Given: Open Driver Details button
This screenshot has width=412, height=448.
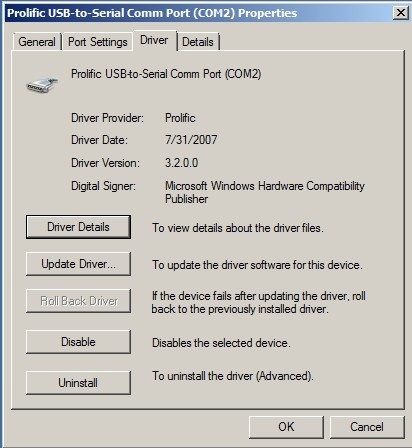Looking at the screenshot, I should (78, 227).
